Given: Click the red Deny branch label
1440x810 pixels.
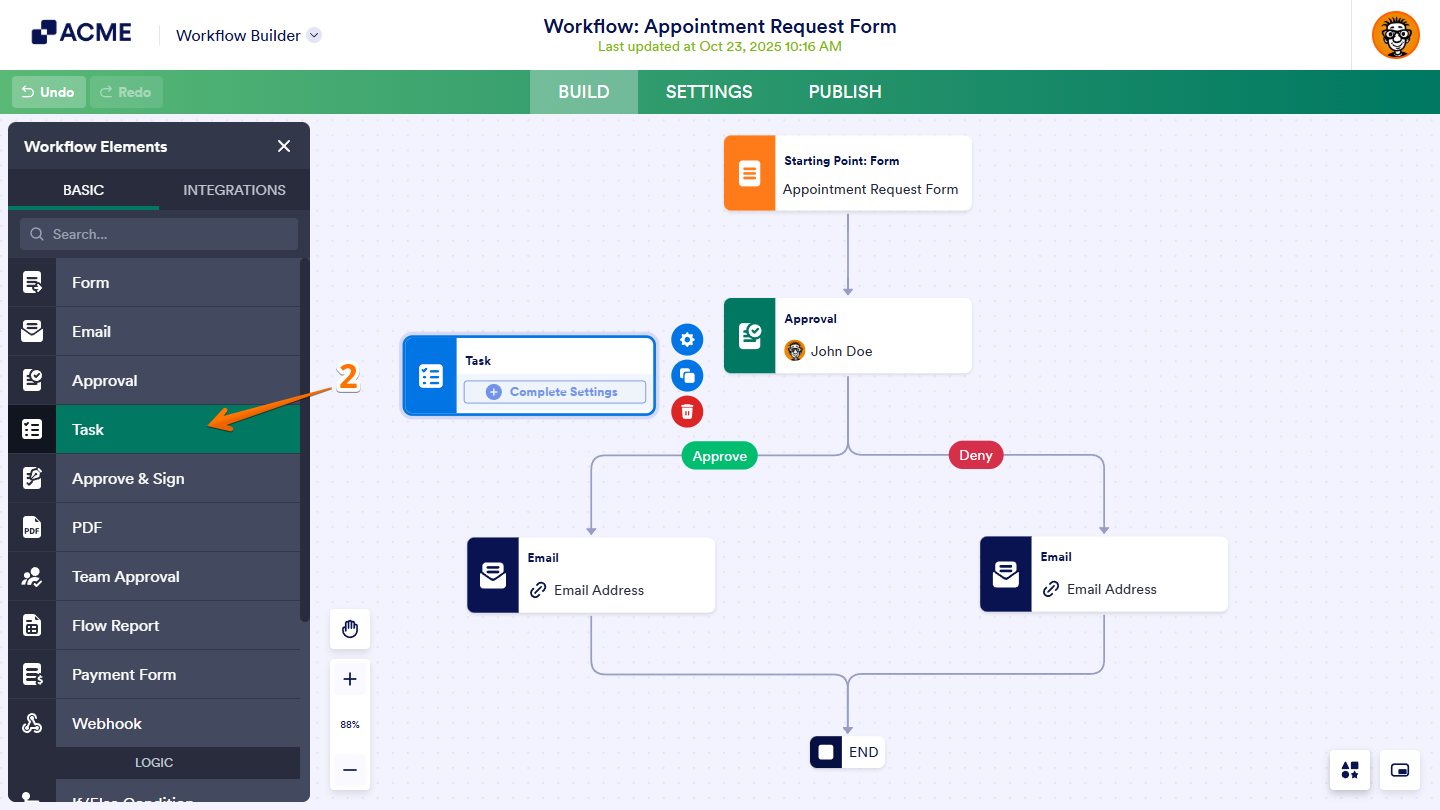Looking at the screenshot, I should click(976, 455).
